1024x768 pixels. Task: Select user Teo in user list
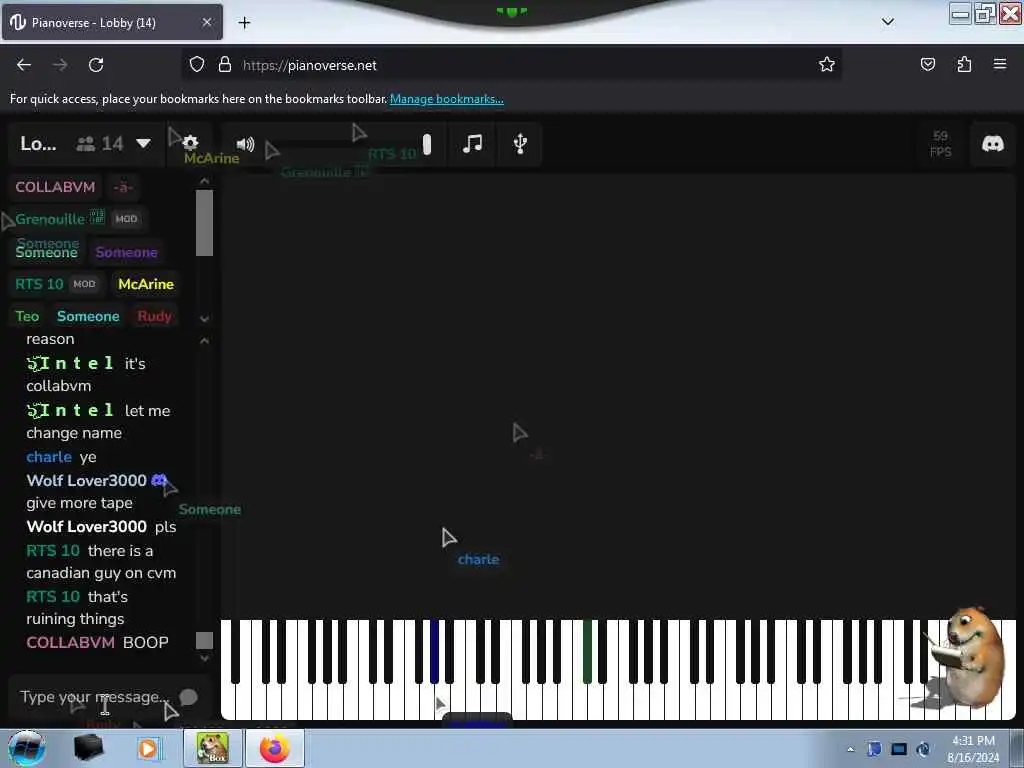coord(27,316)
